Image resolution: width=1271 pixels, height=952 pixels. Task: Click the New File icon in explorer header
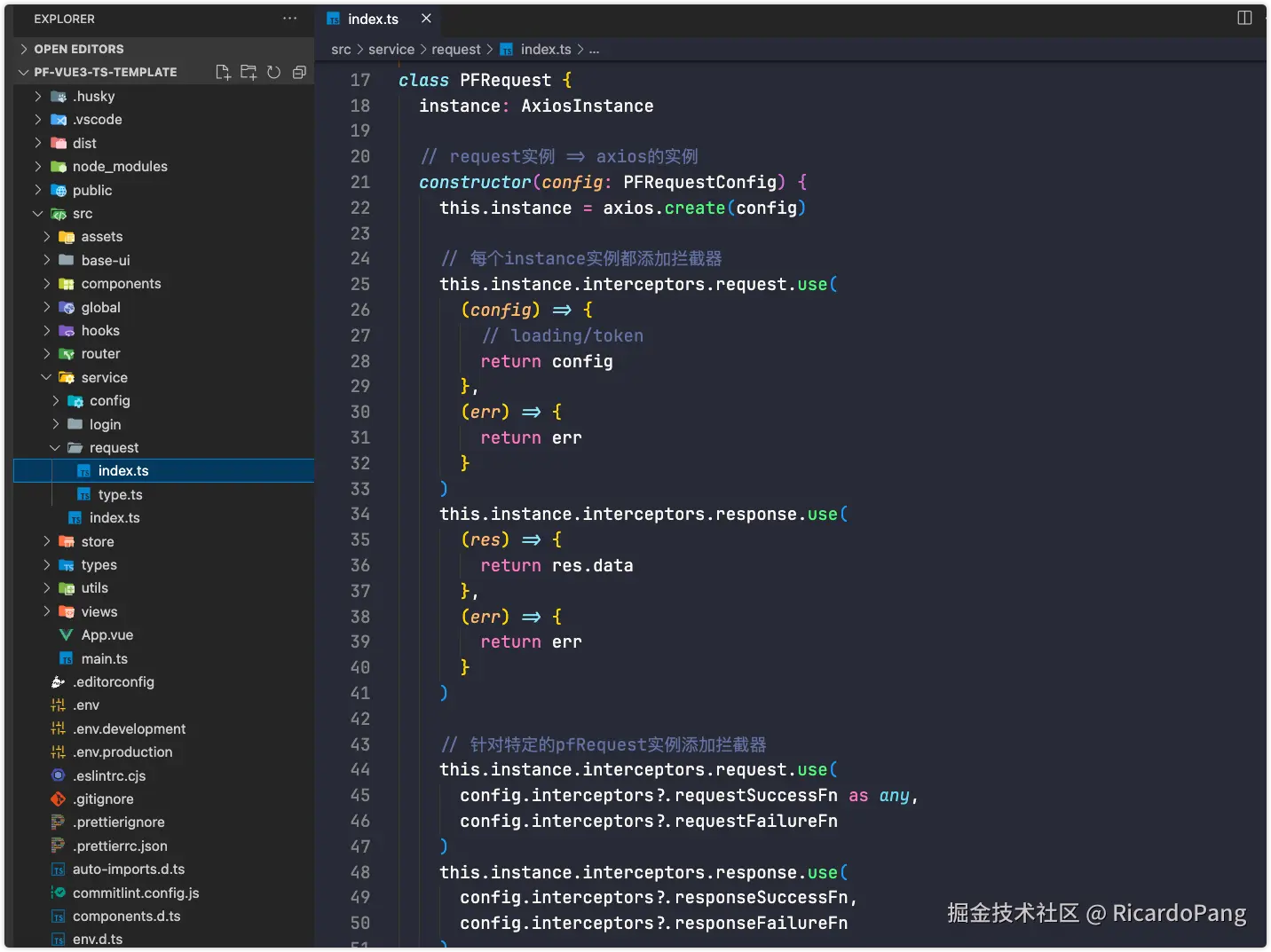click(x=223, y=72)
